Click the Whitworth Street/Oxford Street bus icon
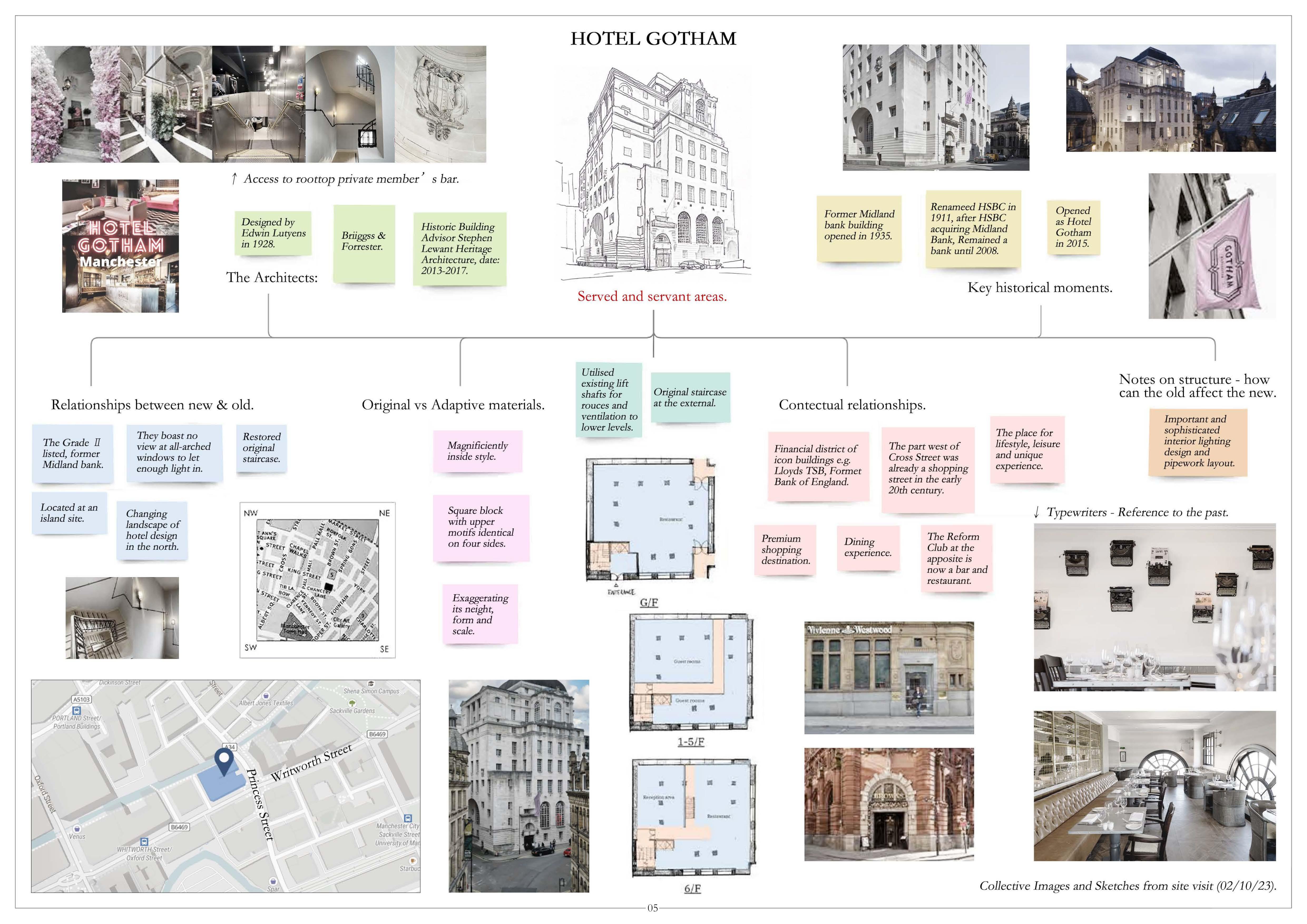Screen dimensions: 1307x924 [x=144, y=842]
